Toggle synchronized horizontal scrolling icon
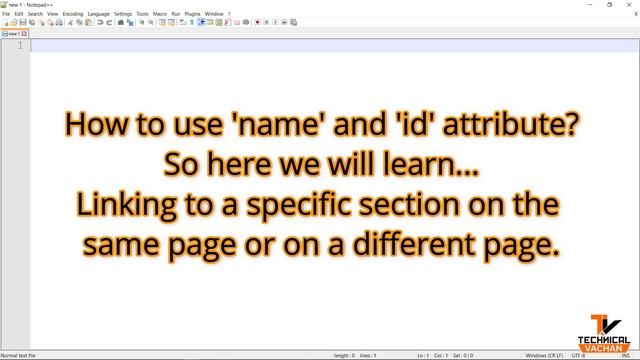The image size is (640, 360). click(x=171, y=22)
